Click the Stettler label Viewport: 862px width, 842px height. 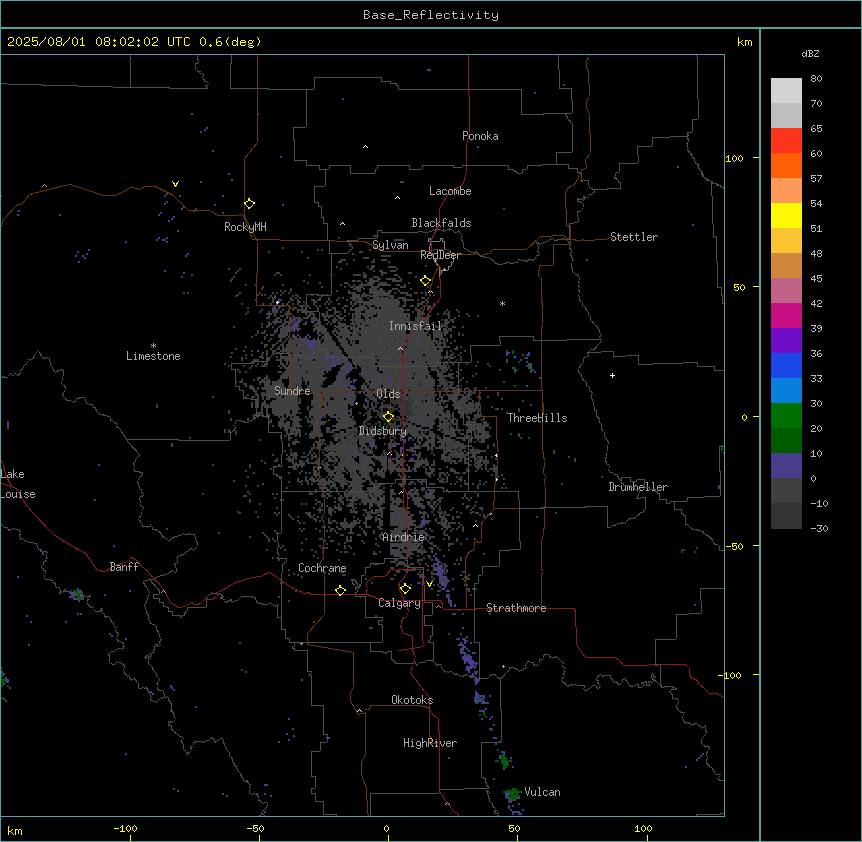point(634,237)
